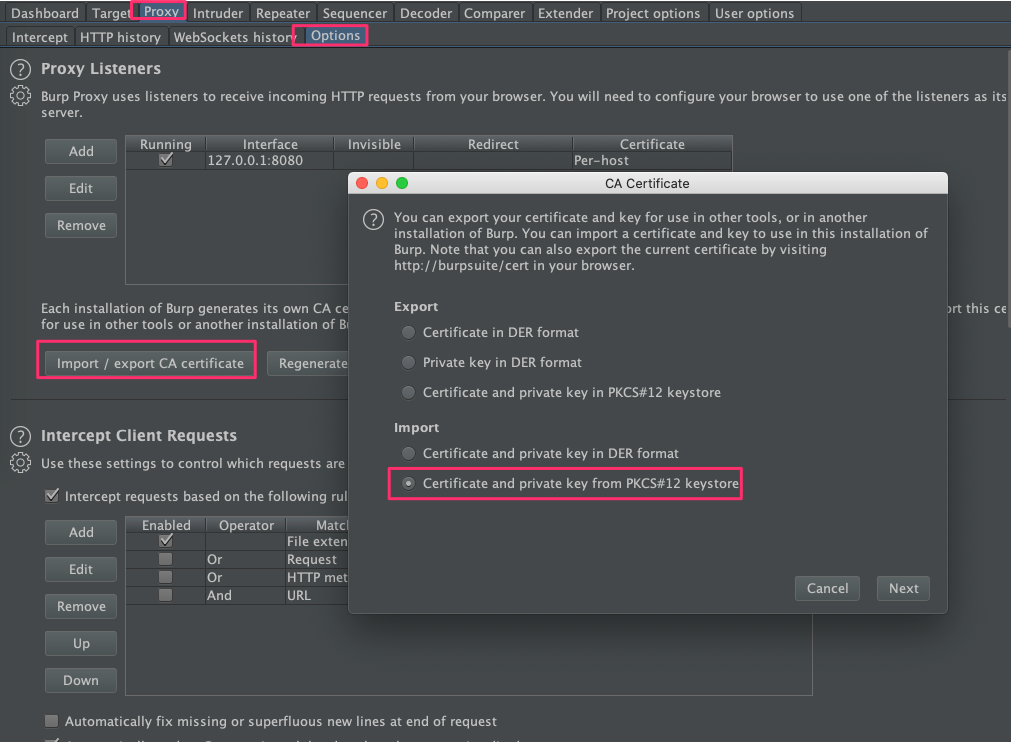This screenshot has width=1011, height=742.
Task: Open Intercept Client Requests help icon
Action: pyautogui.click(x=20, y=436)
